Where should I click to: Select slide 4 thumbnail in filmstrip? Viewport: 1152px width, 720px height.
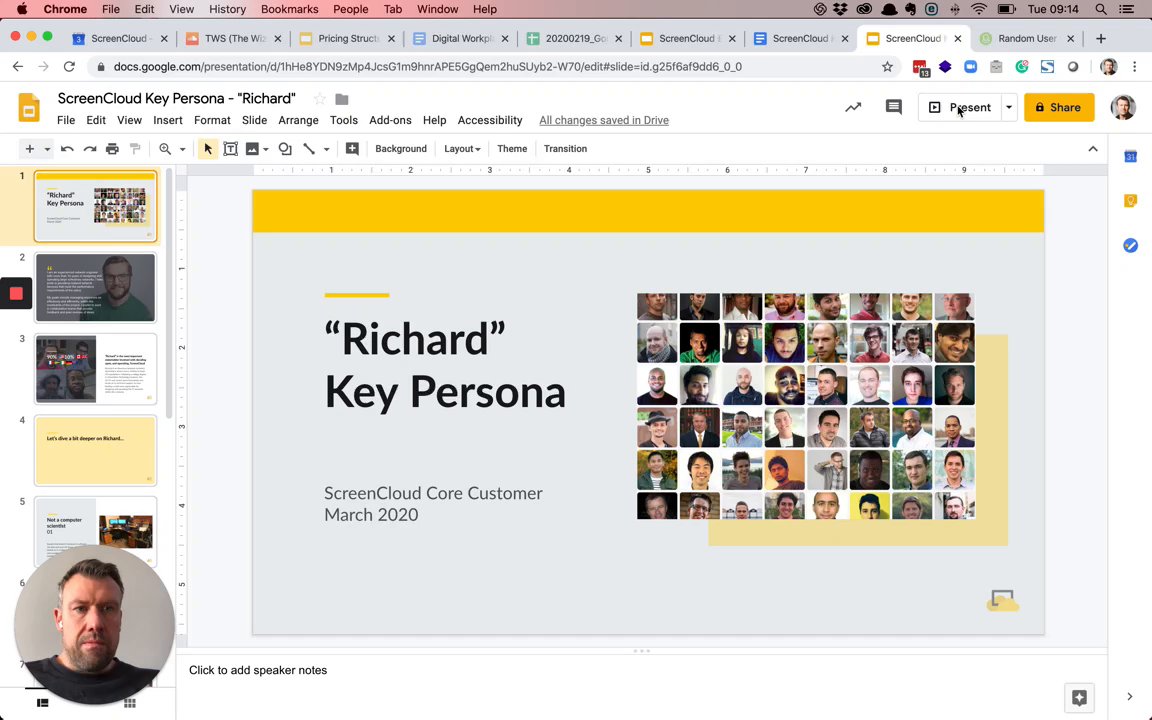pyautogui.click(x=96, y=451)
